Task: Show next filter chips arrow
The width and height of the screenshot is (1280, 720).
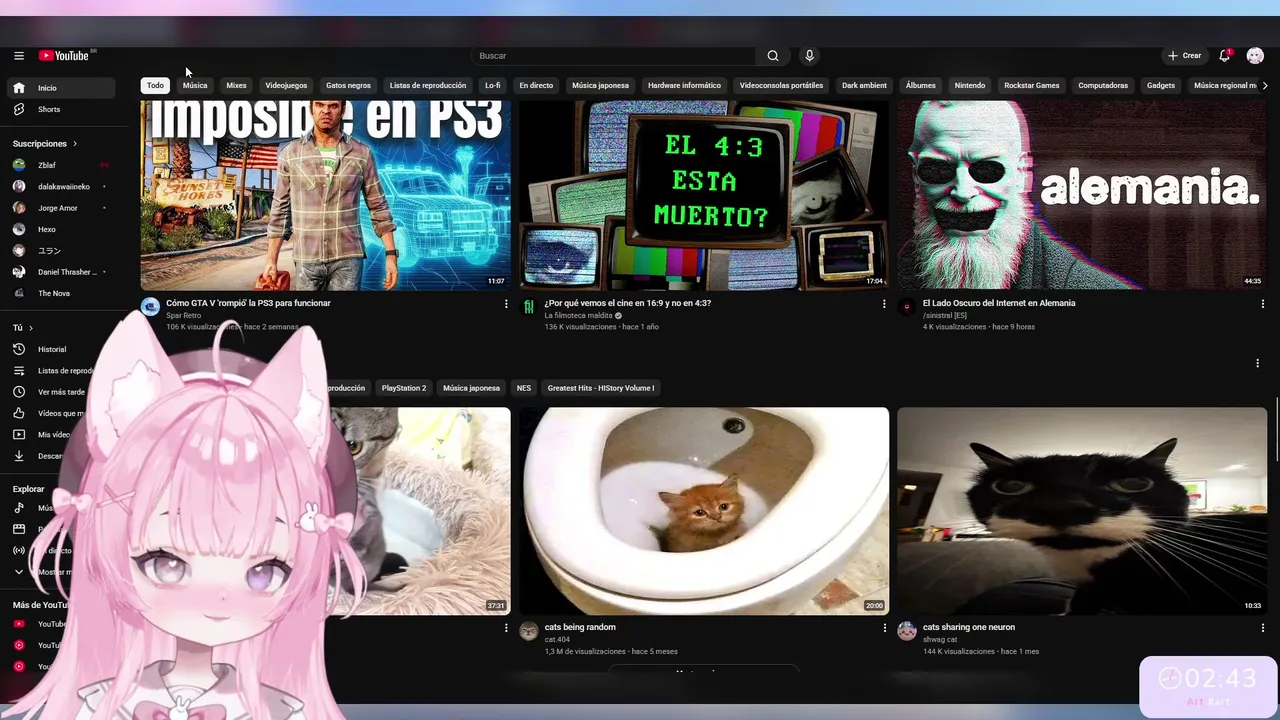Action: (x=1265, y=86)
